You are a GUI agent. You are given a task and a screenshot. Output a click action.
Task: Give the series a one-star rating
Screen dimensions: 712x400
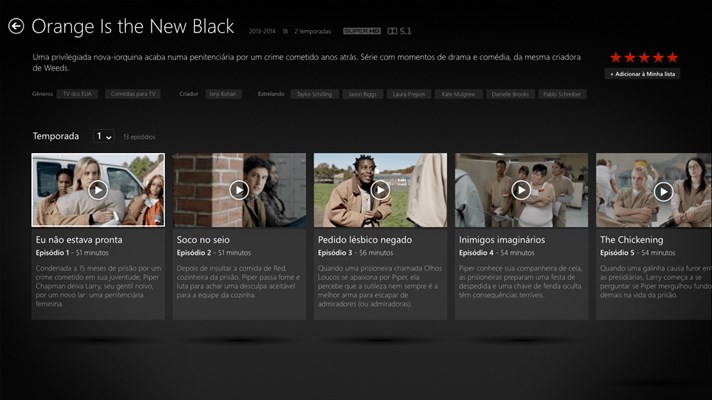[x=616, y=58]
